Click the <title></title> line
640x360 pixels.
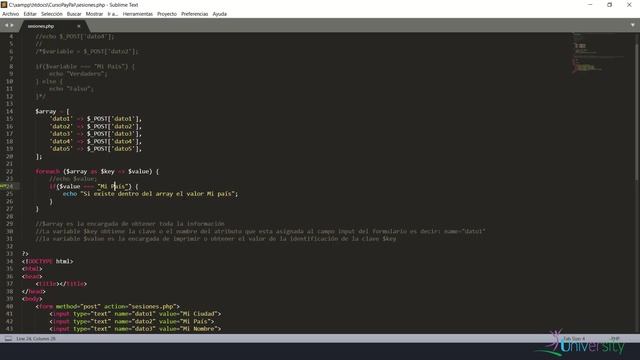[61, 284]
